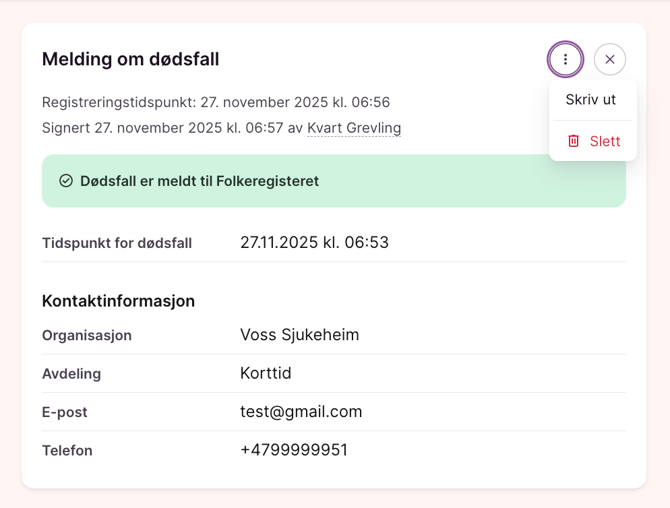
Task: Click the email address test@gmail.com
Action: click(301, 412)
